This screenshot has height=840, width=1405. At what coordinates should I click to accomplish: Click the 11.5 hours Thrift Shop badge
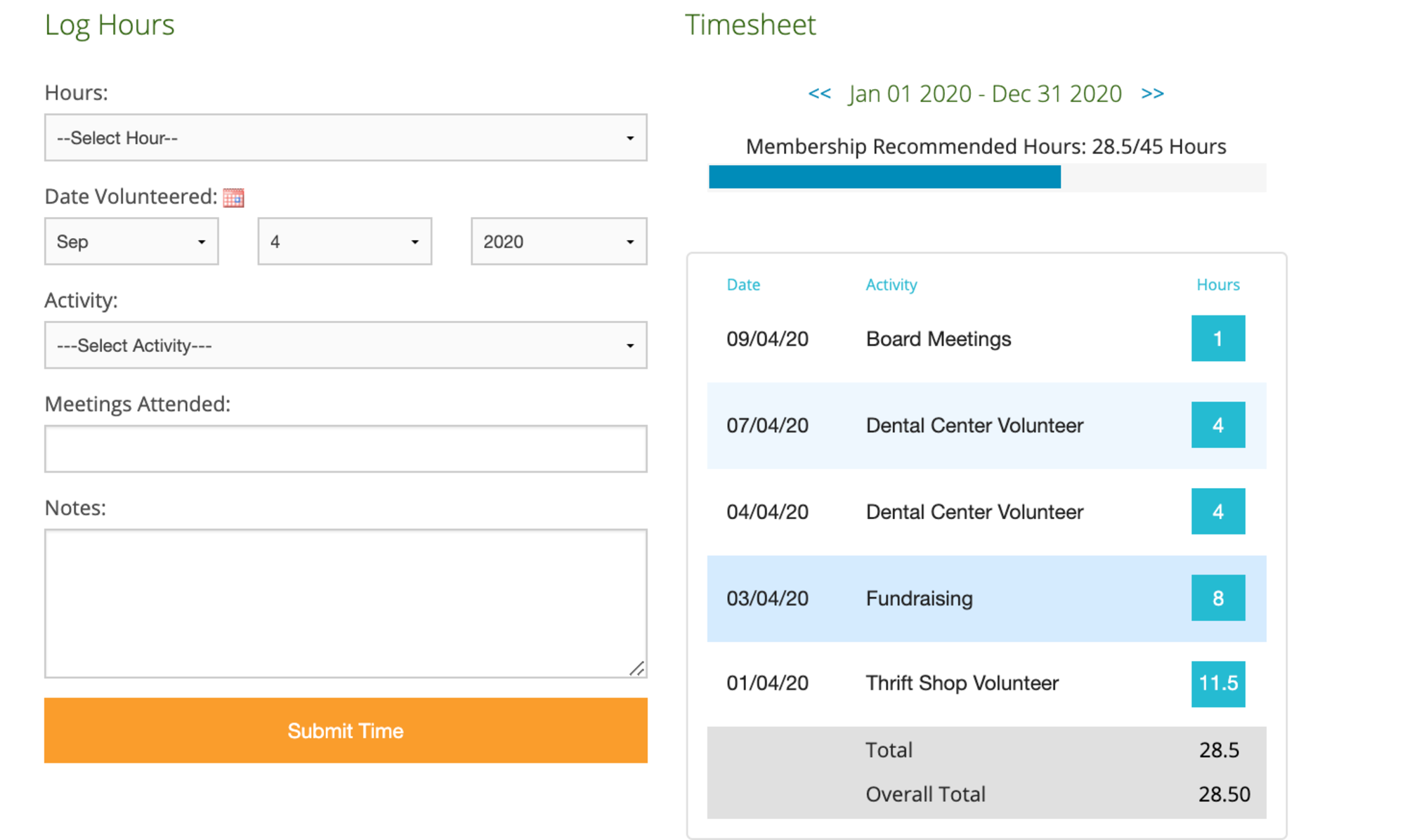(x=1217, y=683)
